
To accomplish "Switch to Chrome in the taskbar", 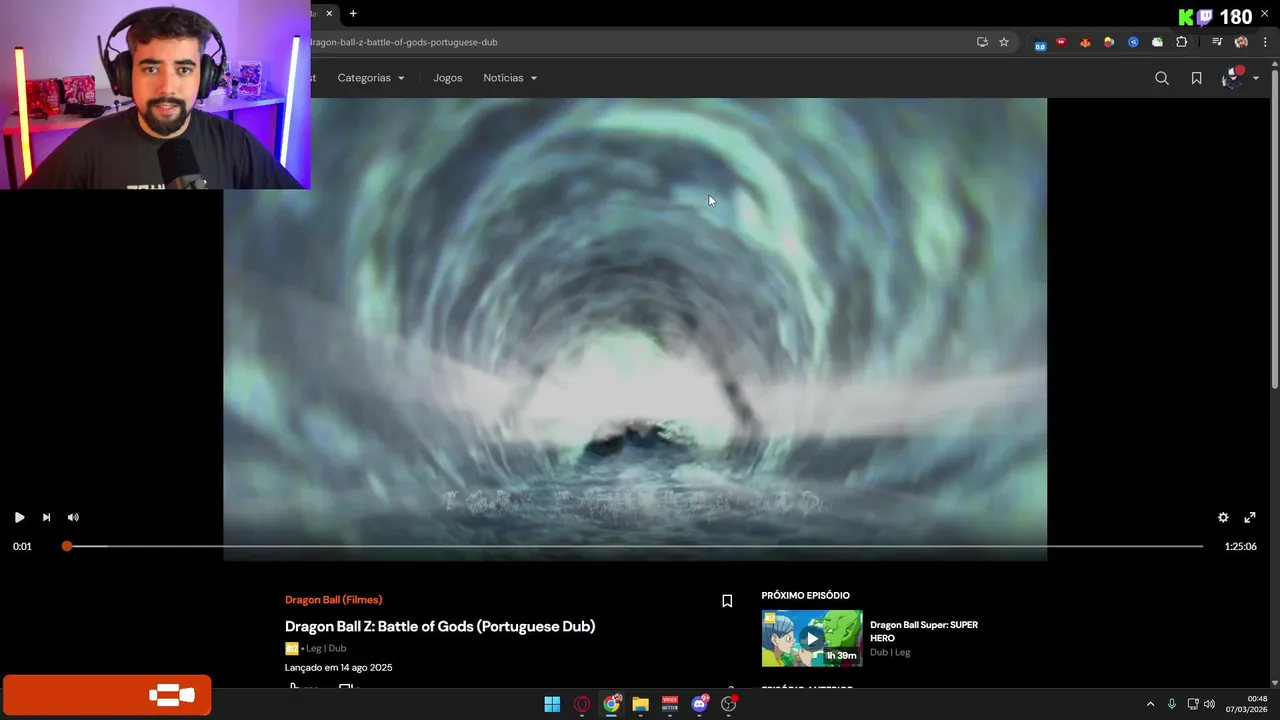I will coord(611,704).
